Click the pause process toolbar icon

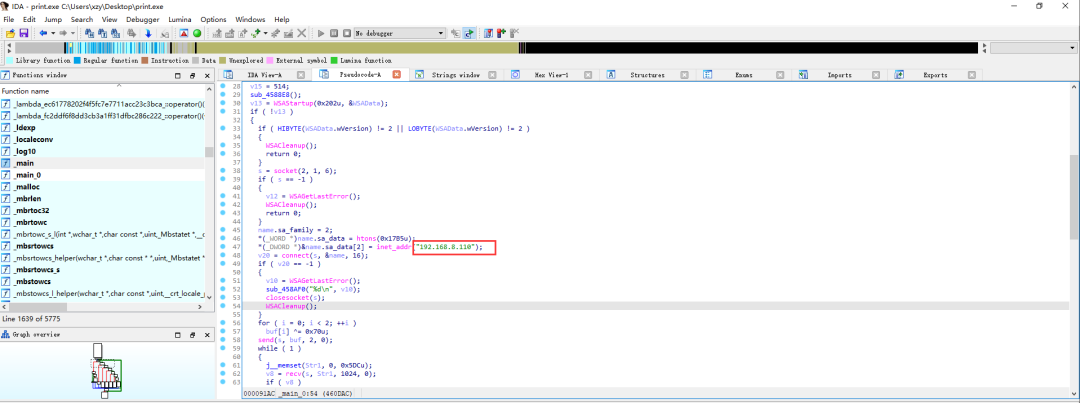(x=334, y=33)
